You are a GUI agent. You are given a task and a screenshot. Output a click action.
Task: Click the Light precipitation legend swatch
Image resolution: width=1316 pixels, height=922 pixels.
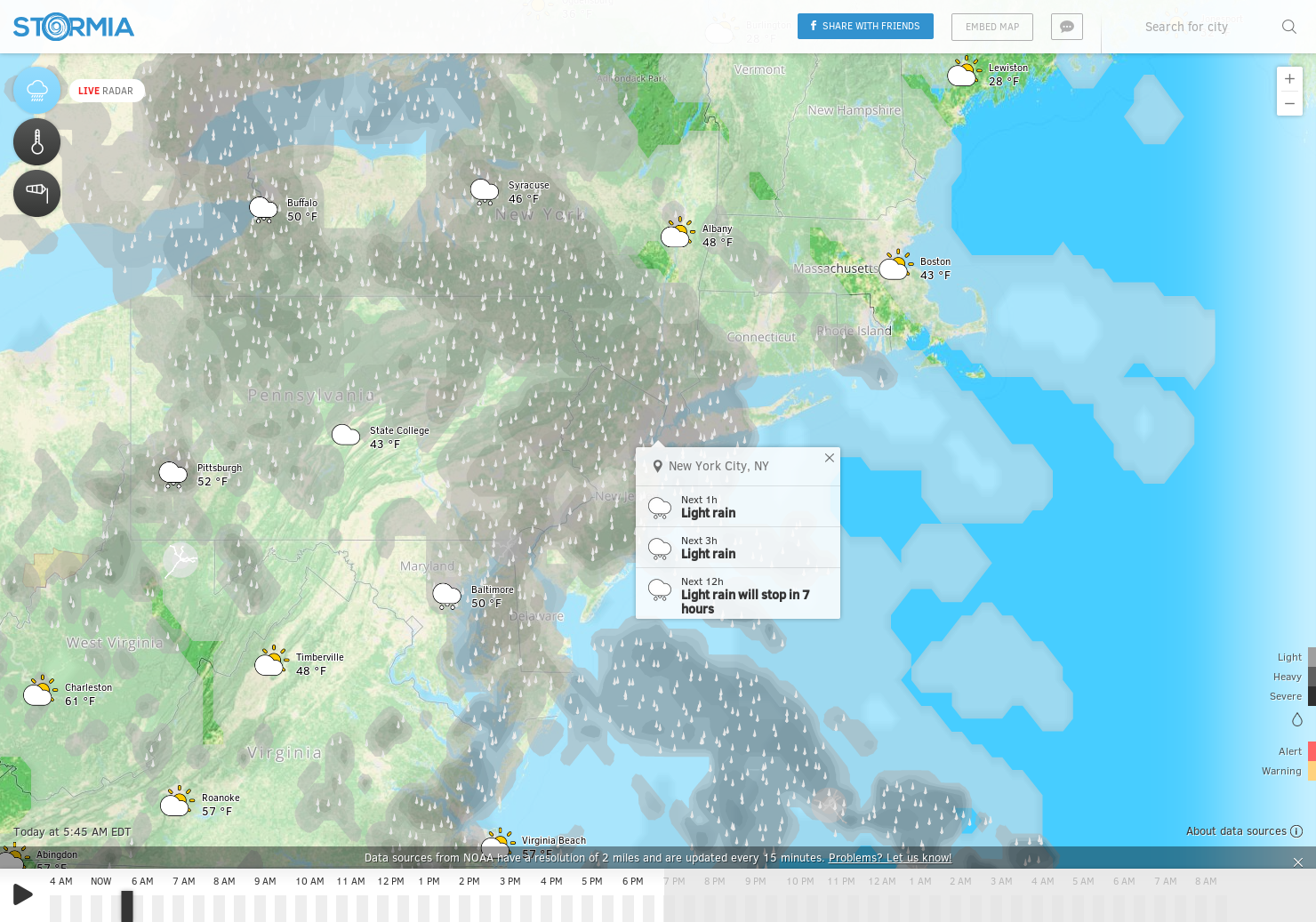(1312, 657)
